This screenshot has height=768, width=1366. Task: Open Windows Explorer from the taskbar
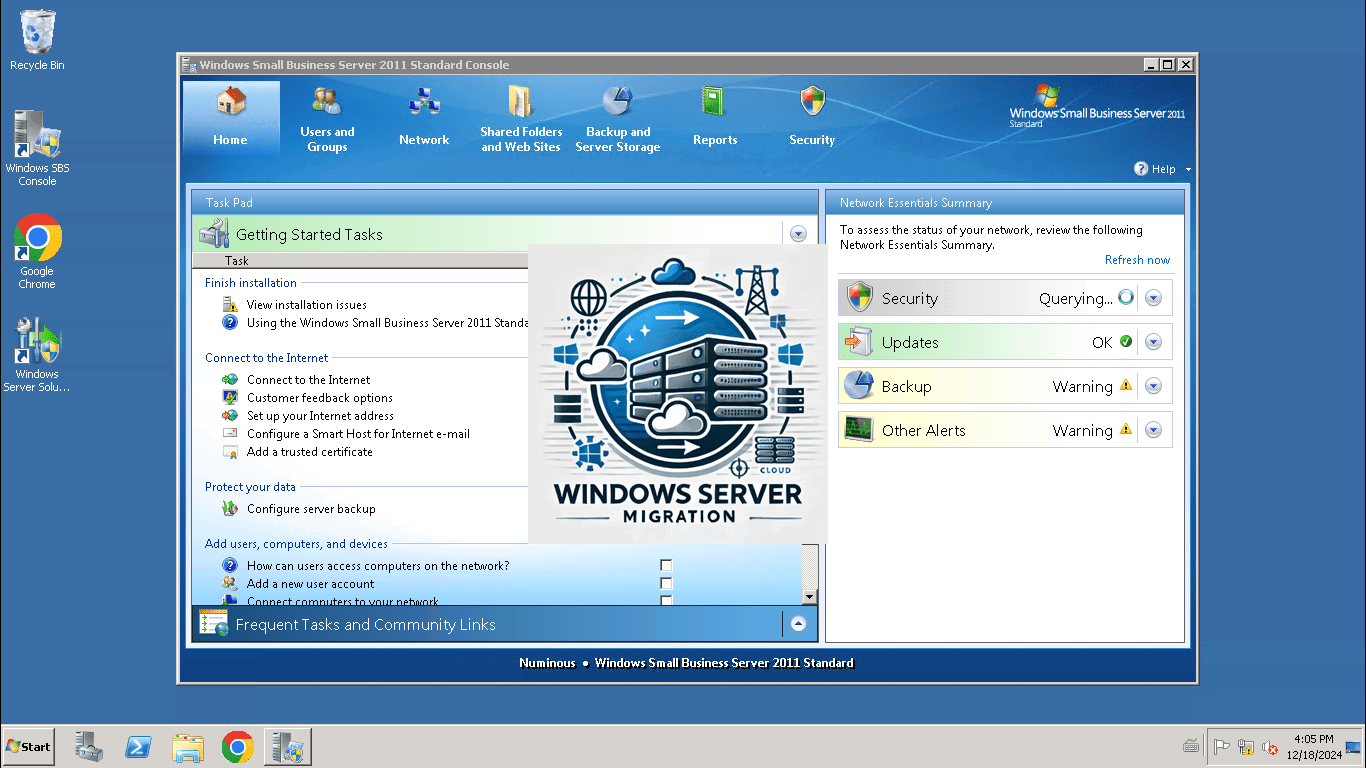(x=188, y=747)
